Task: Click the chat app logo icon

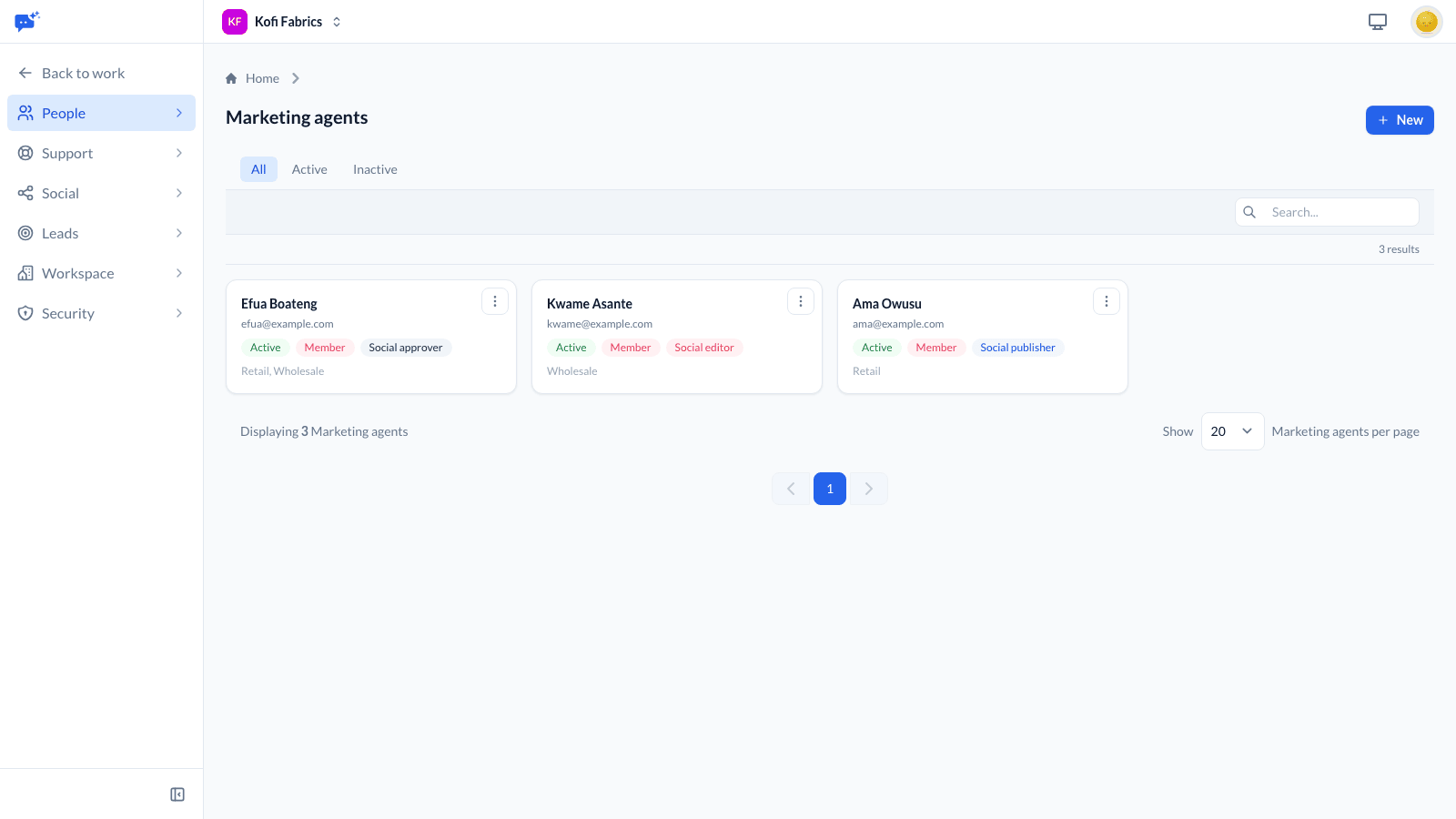Action: 26,21
